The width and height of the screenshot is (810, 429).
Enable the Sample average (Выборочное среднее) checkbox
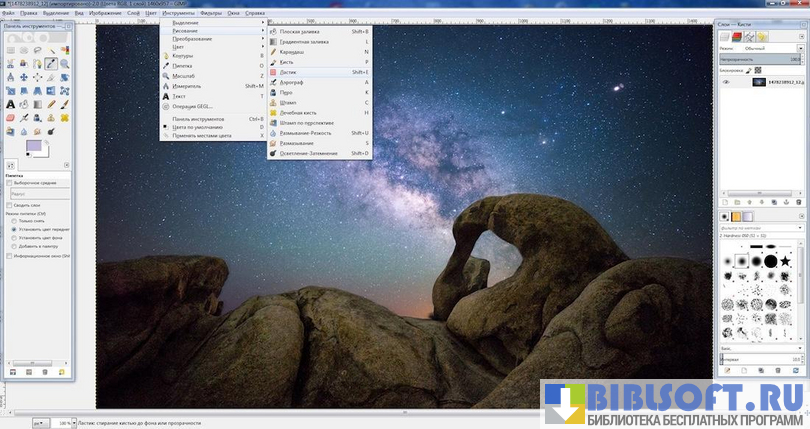click(10, 183)
